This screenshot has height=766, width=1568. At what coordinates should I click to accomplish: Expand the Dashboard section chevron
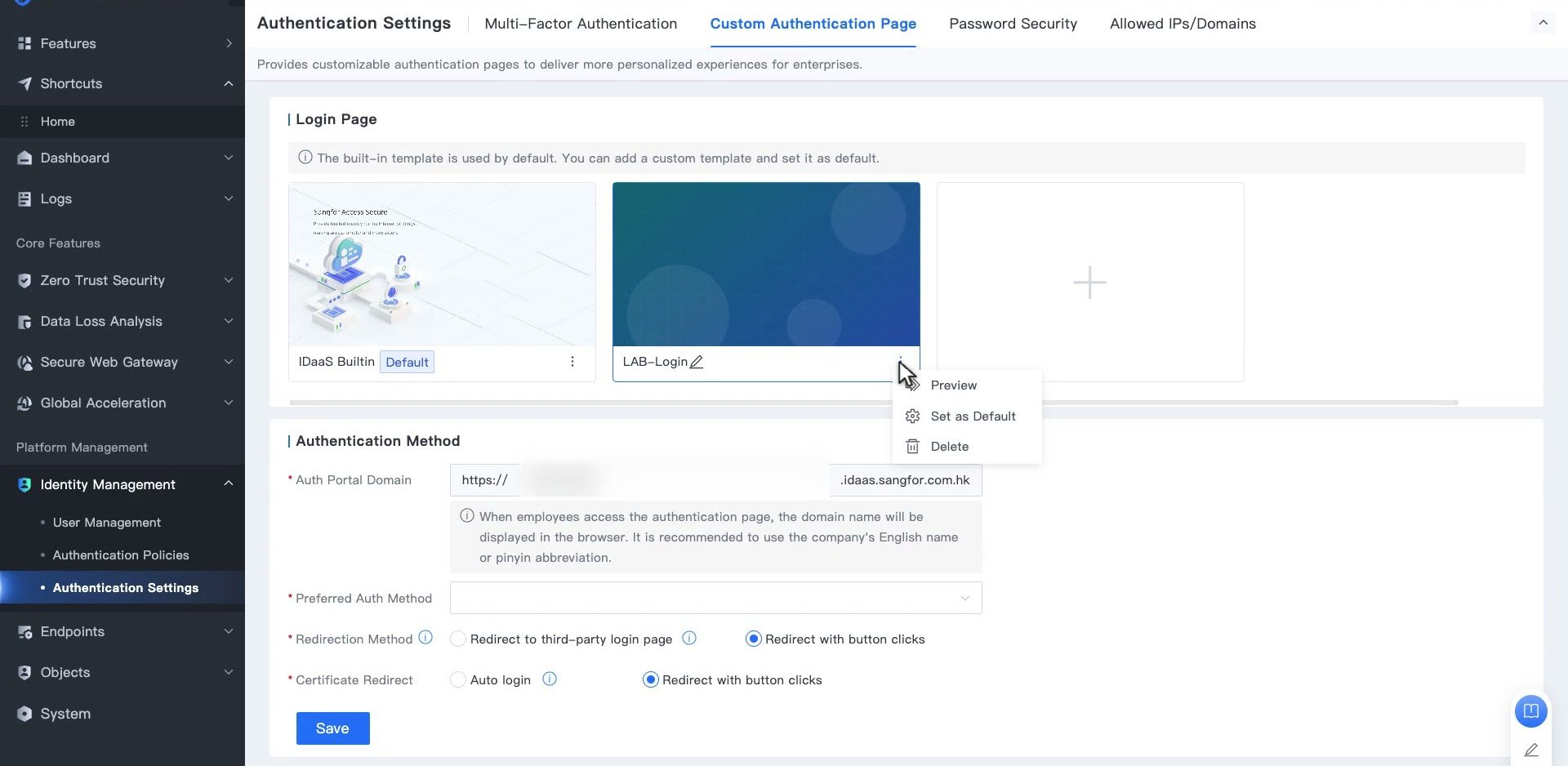click(229, 158)
